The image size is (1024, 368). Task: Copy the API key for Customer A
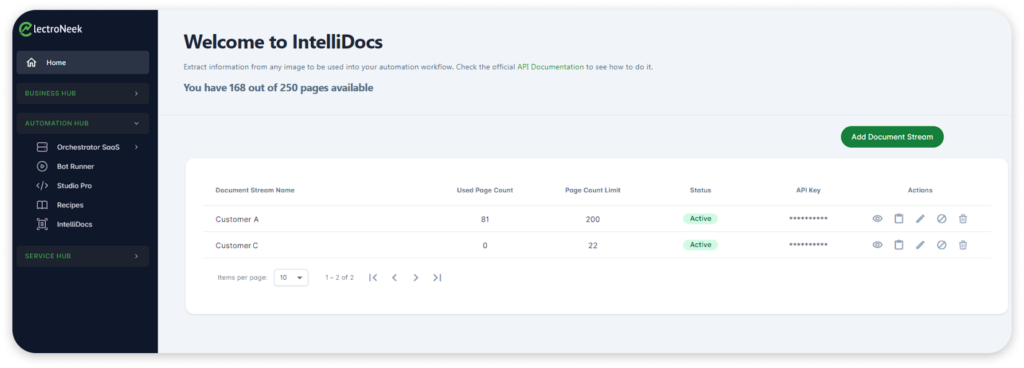click(x=899, y=219)
